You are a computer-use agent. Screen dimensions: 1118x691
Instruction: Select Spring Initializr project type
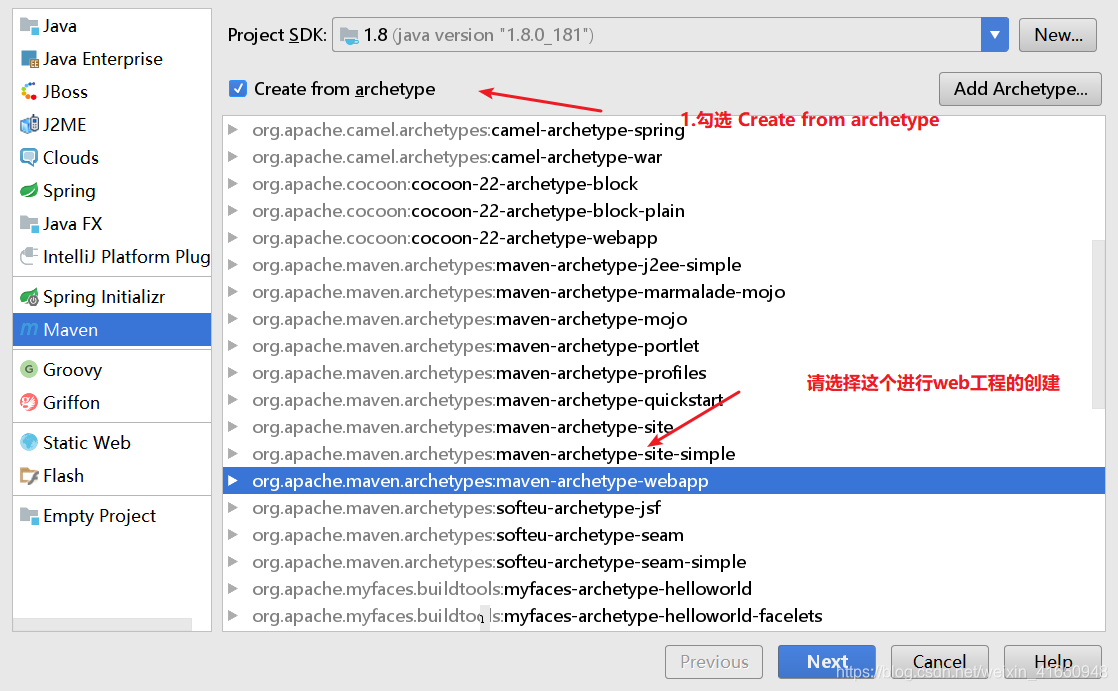[x=112, y=297]
